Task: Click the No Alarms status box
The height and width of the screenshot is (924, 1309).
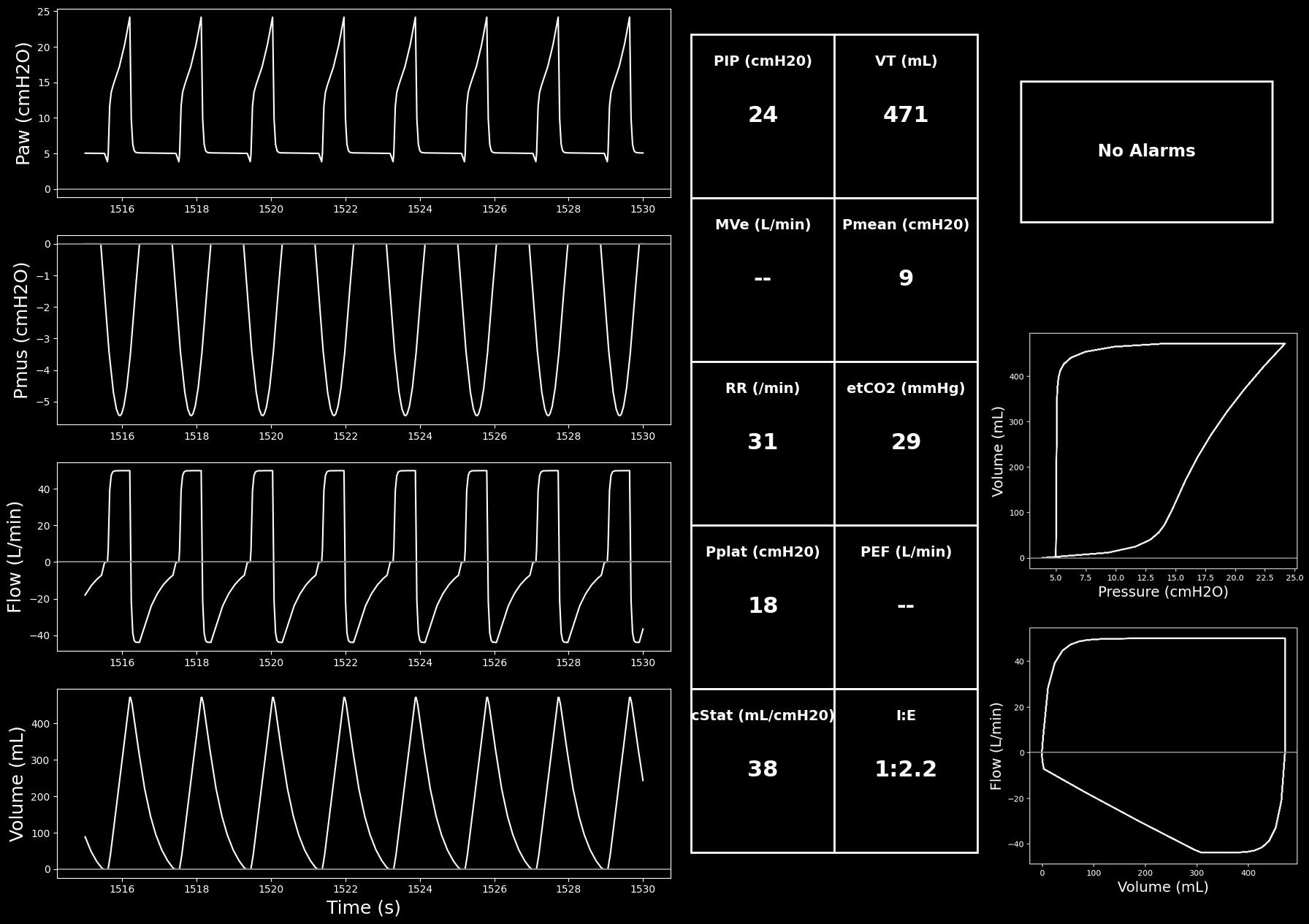Action: 1146,151
